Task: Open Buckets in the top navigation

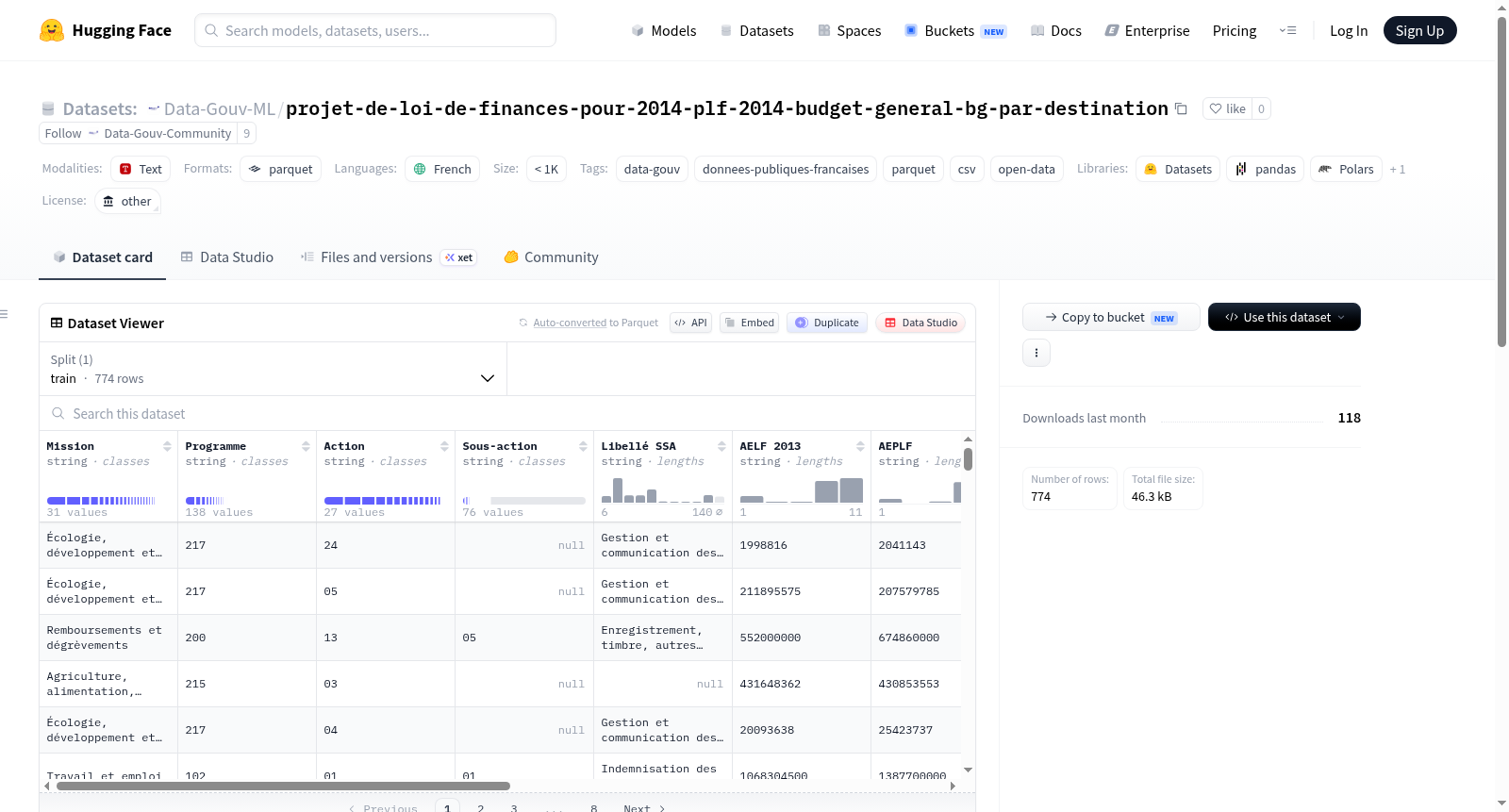Action: click(956, 30)
